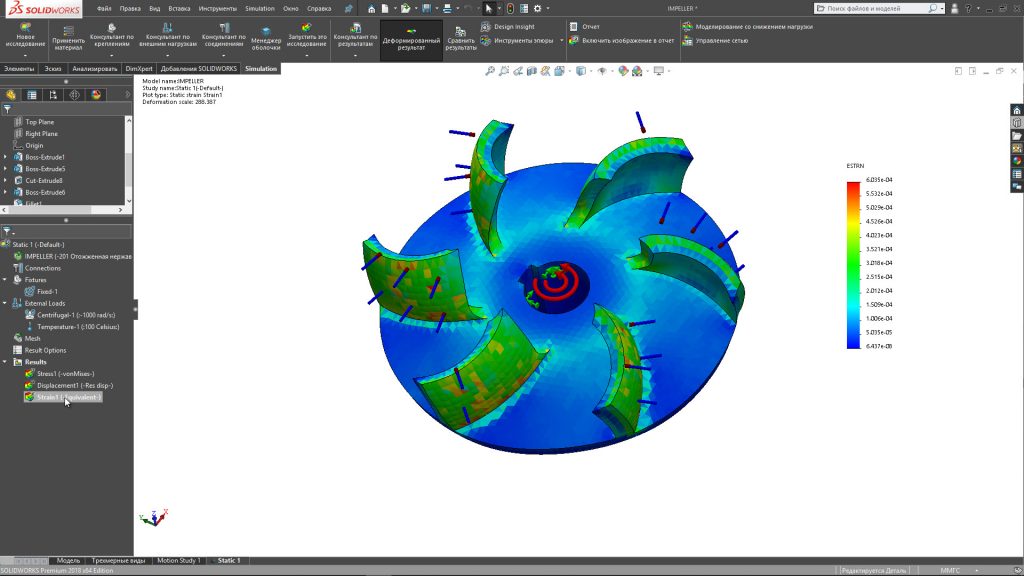Expand the Boss-Extrude1 feature node
Screen dimensions: 1024x576
[6, 157]
